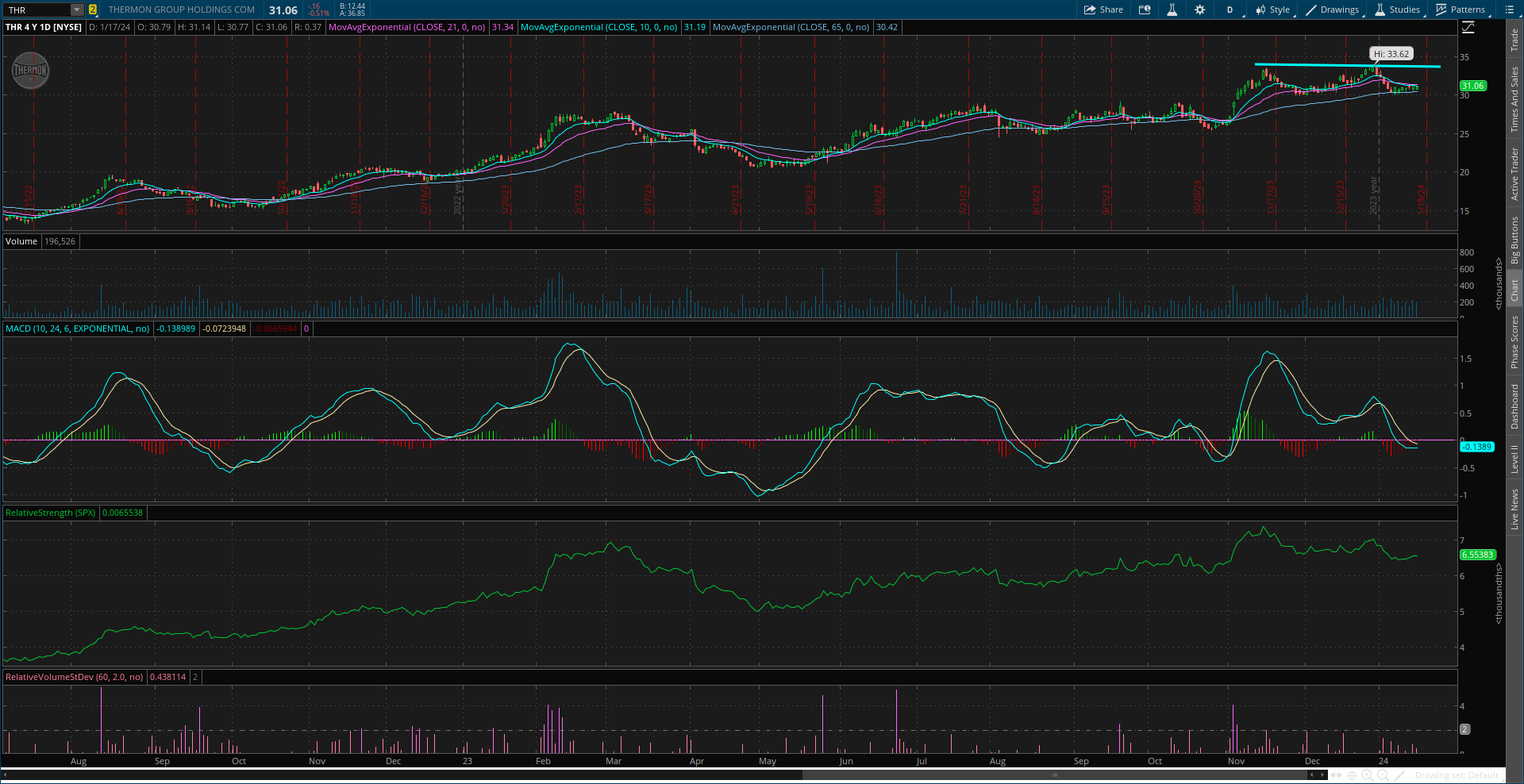Select the crosshair pointer icon

1353,775
